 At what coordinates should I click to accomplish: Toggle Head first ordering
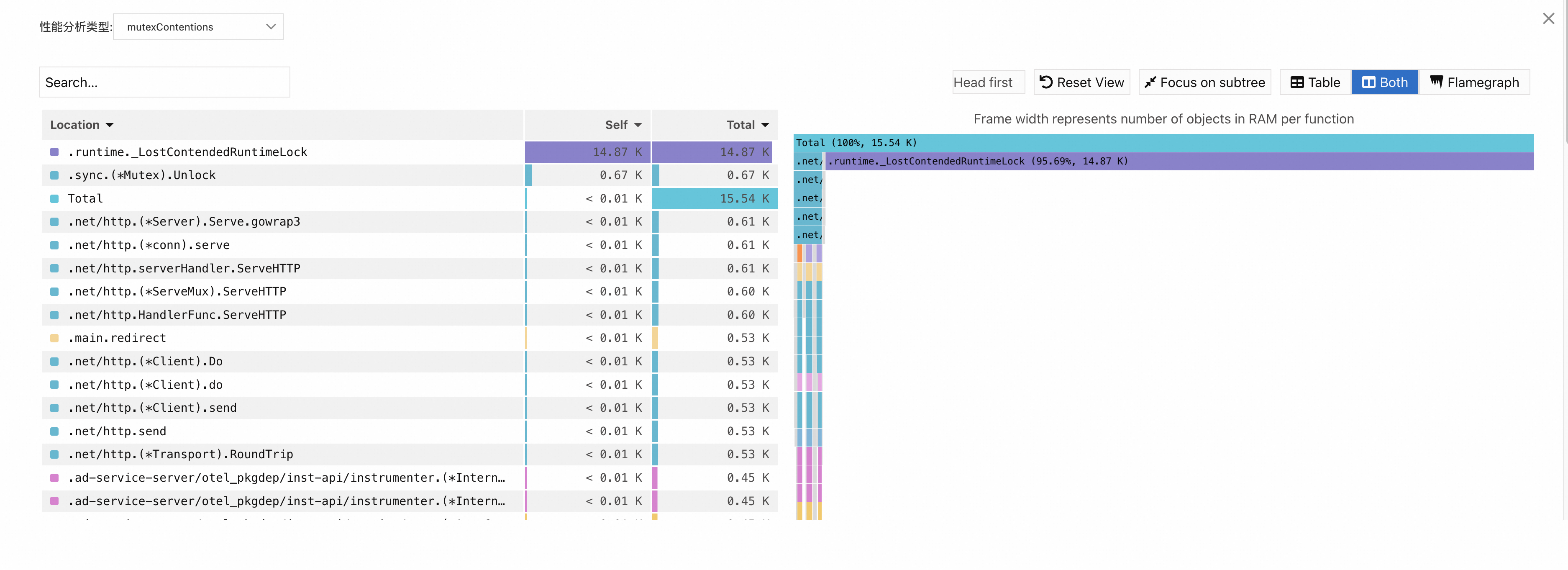pyautogui.click(x=987, y=82)
